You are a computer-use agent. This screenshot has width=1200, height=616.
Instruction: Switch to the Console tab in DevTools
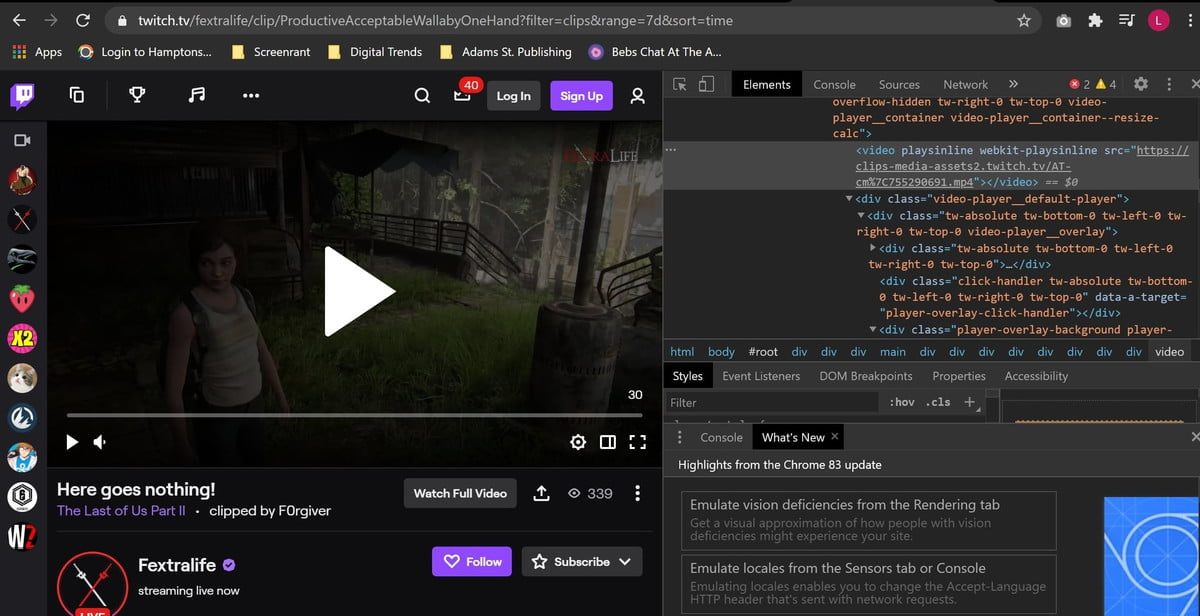835,84
